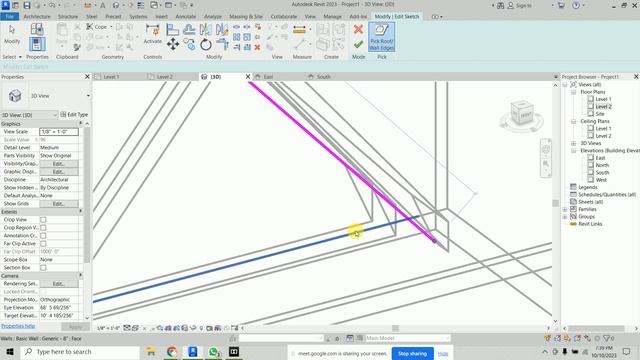
Task: Click the View Scale input field
Action: pyautogui.click(x=59, y=132)
